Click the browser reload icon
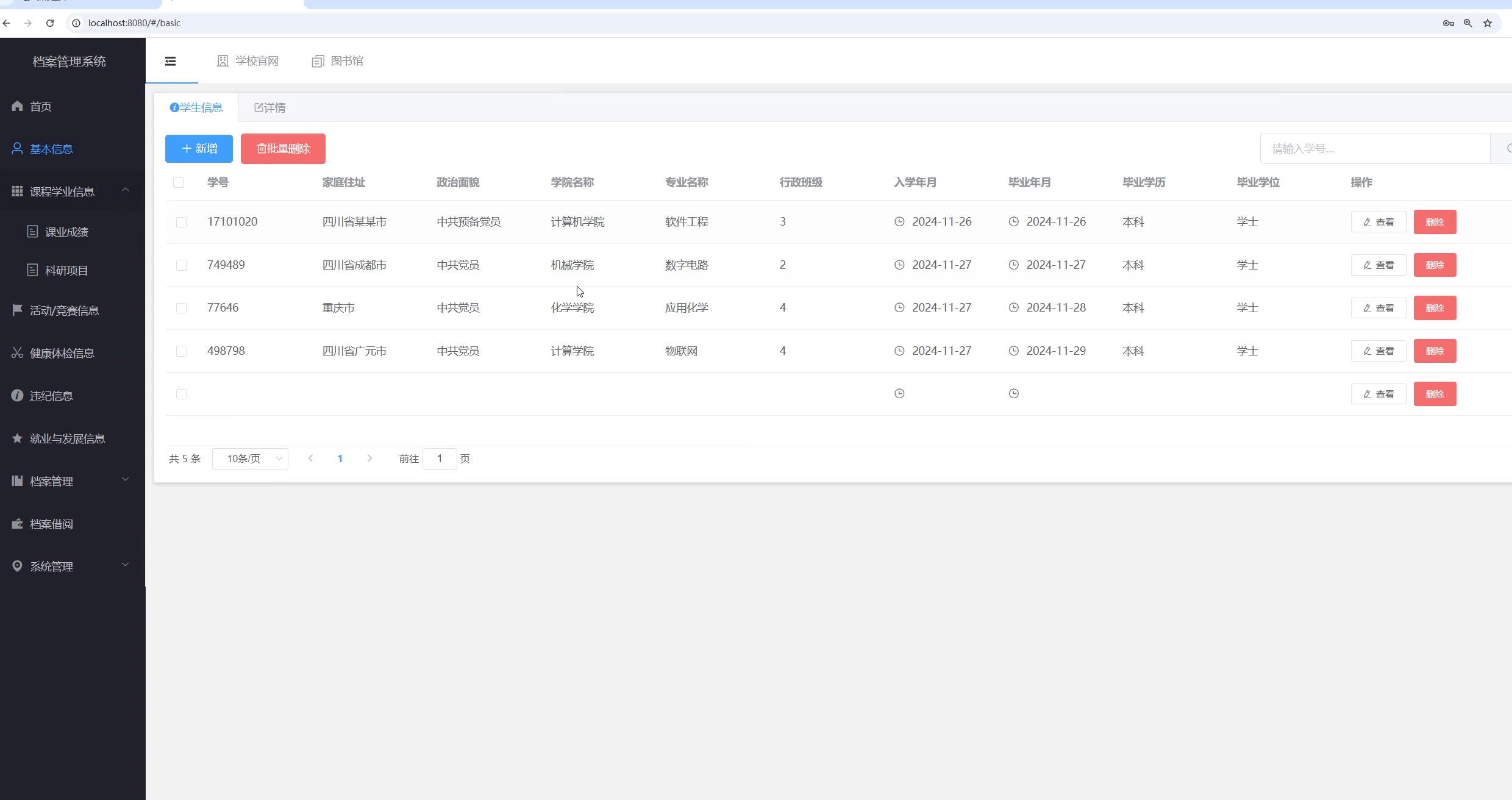This screenshot has width=1512, height=800. [50, 23]
